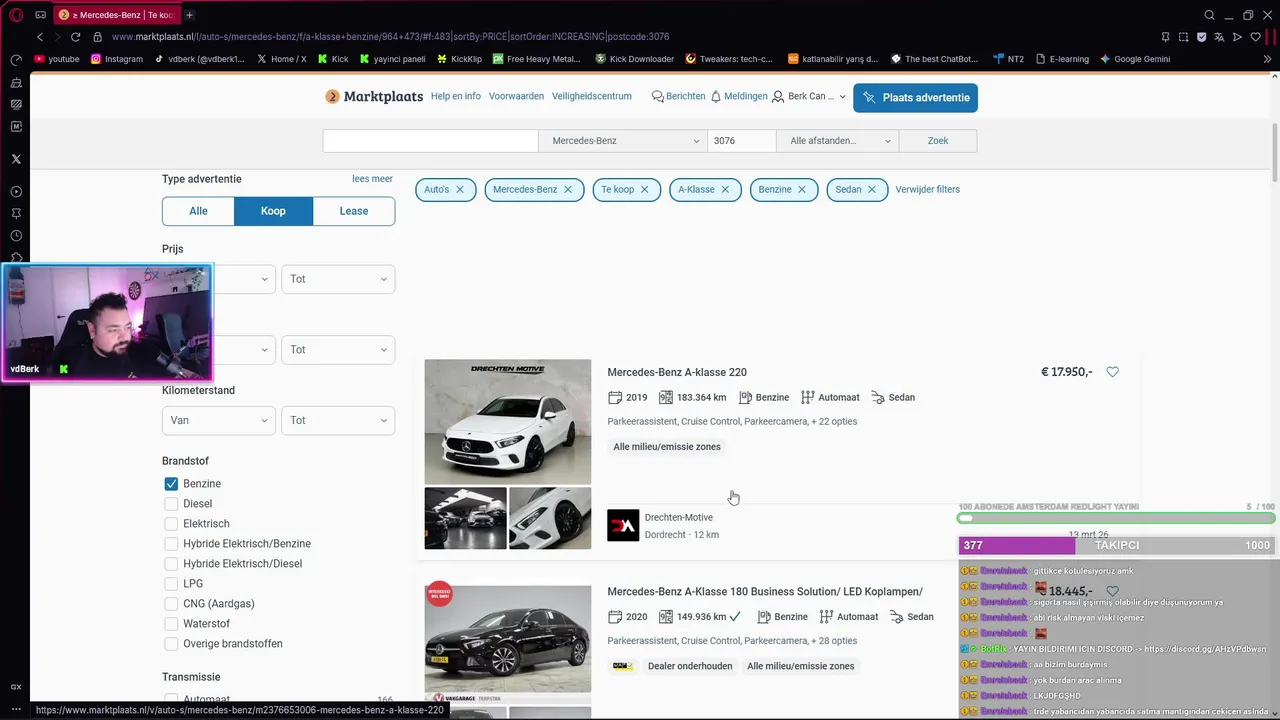Open Mercedes-Benz category dropdown
Image resolution: width=1280 pixels, height=720 pixels.
click(623, 141)
